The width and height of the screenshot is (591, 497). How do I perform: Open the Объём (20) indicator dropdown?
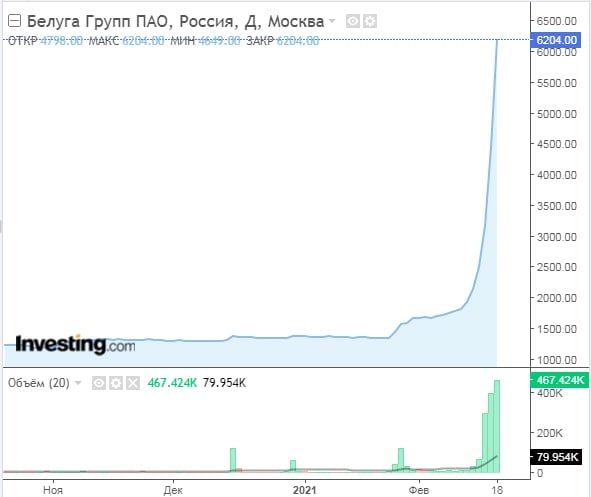[78, 383]
